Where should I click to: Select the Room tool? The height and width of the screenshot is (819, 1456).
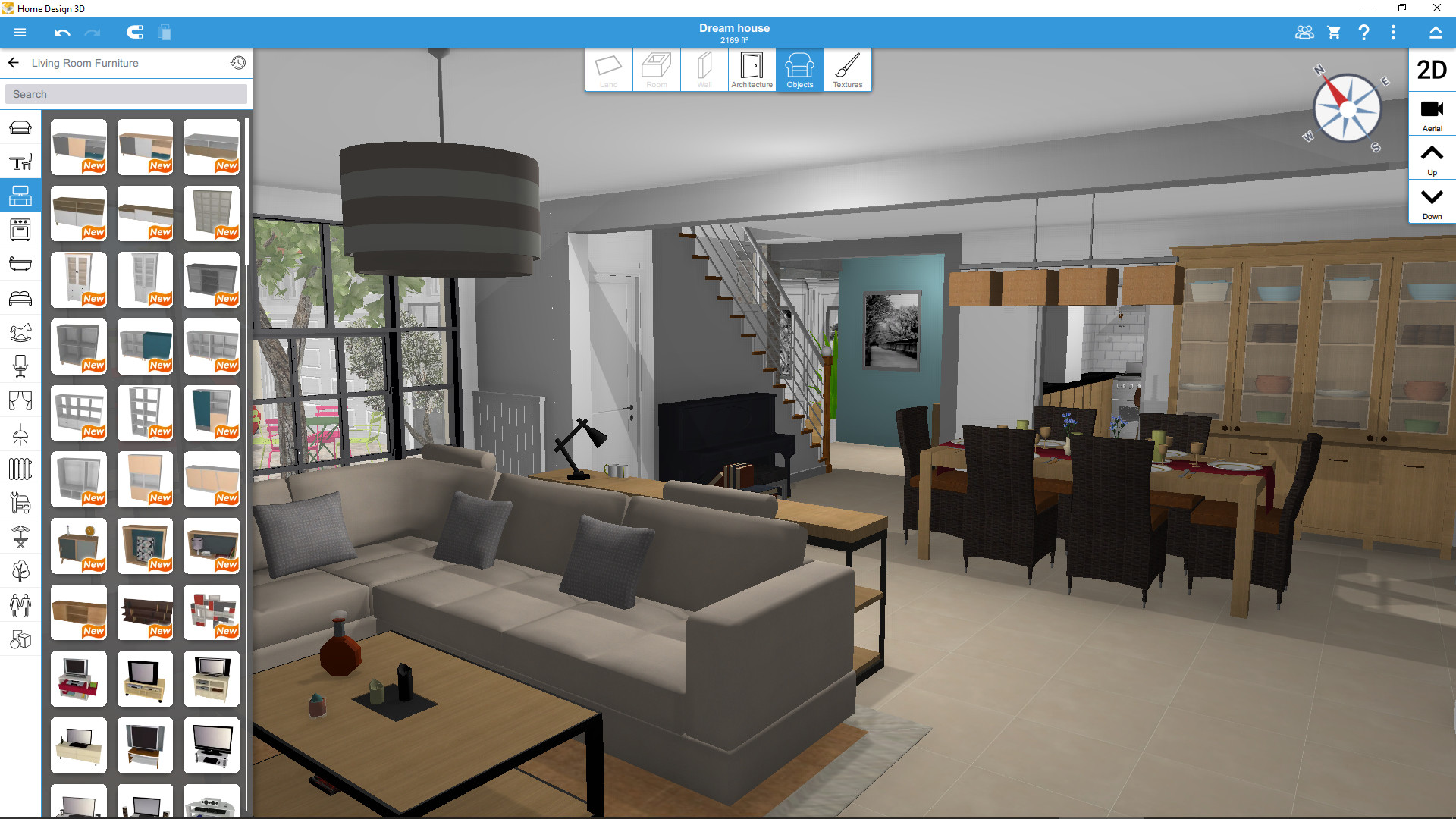tap(655, 67)
